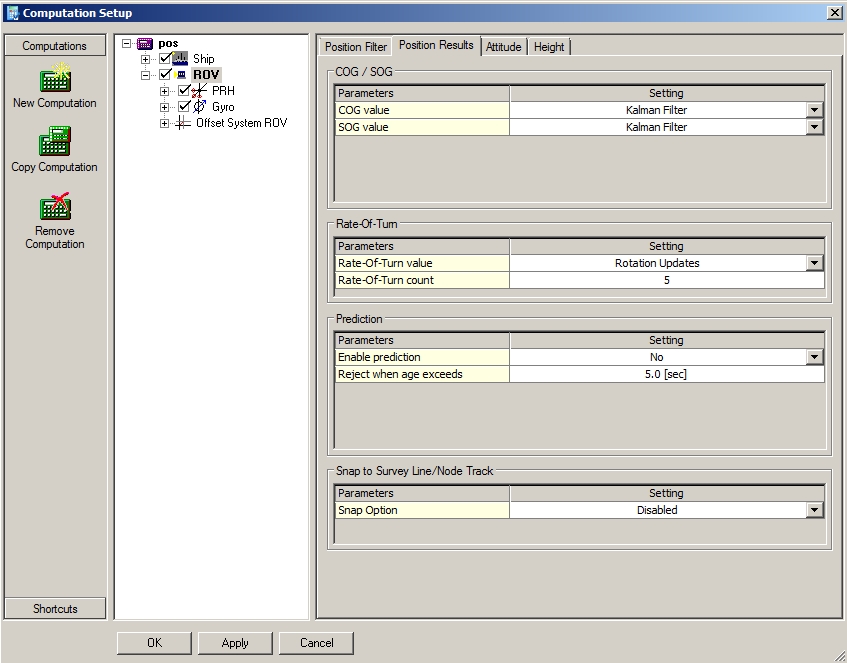Toggle the ROV checkbox
Viewport: 847px width, 663px height.
point(165,75)
